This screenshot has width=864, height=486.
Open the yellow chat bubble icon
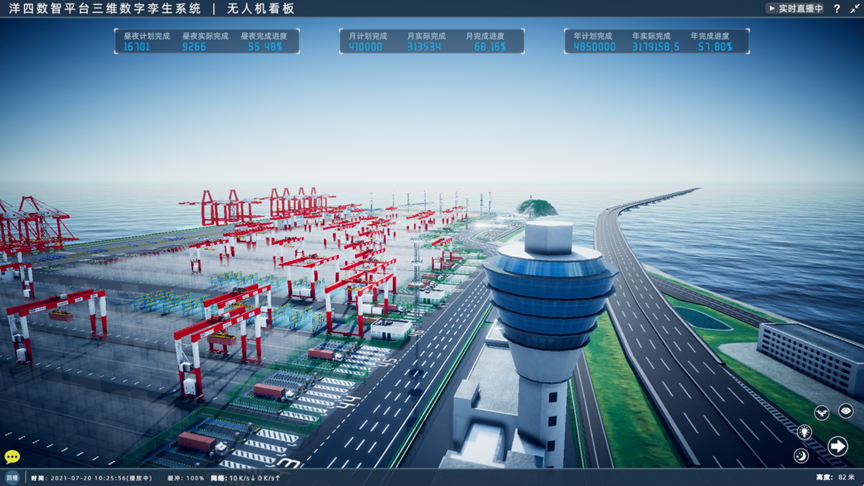tap(12, 457)
